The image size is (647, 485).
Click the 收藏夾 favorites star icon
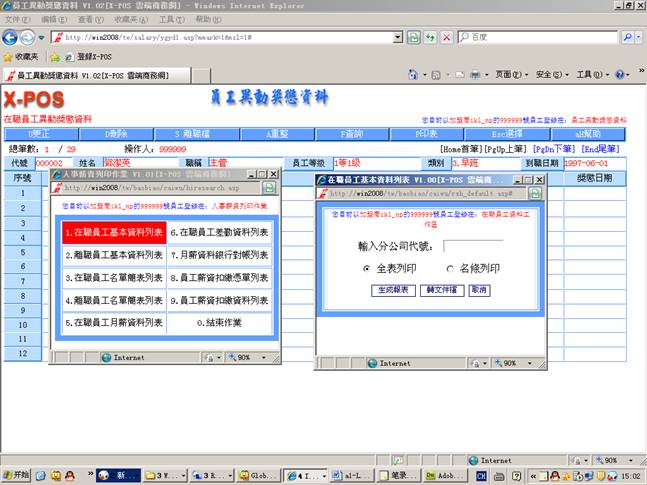point(8,57)
